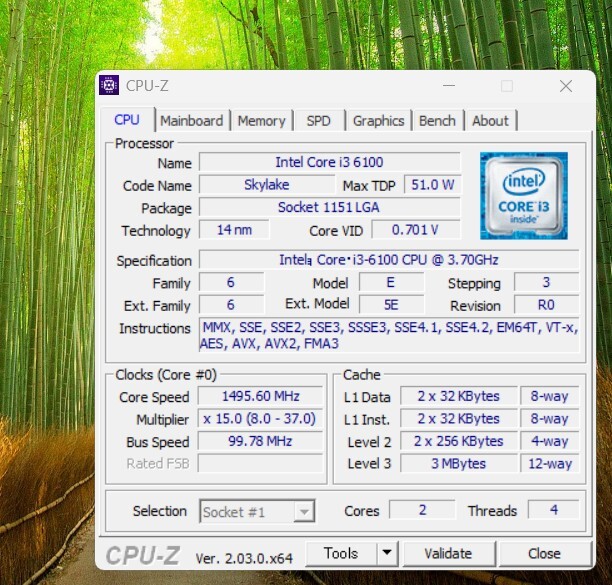
Task: Click the L1 Inst. 2 x 32 KBytes value
Action: (x=459, y=419)
